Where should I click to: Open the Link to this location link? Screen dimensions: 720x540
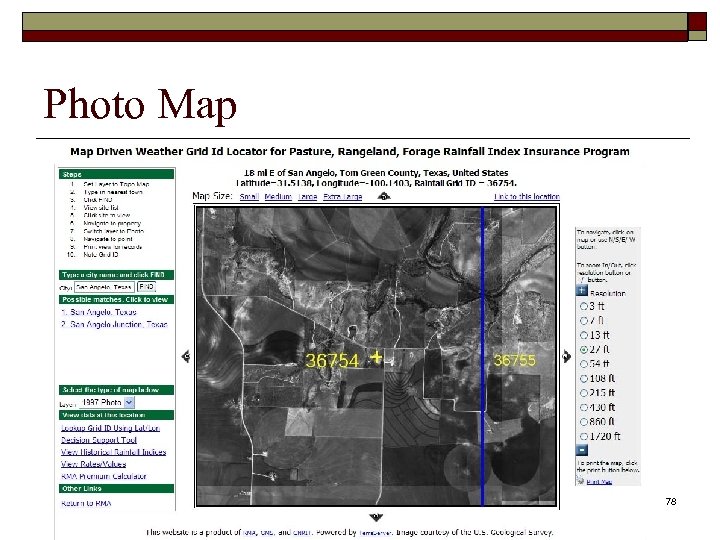click(x=527, y=197)
